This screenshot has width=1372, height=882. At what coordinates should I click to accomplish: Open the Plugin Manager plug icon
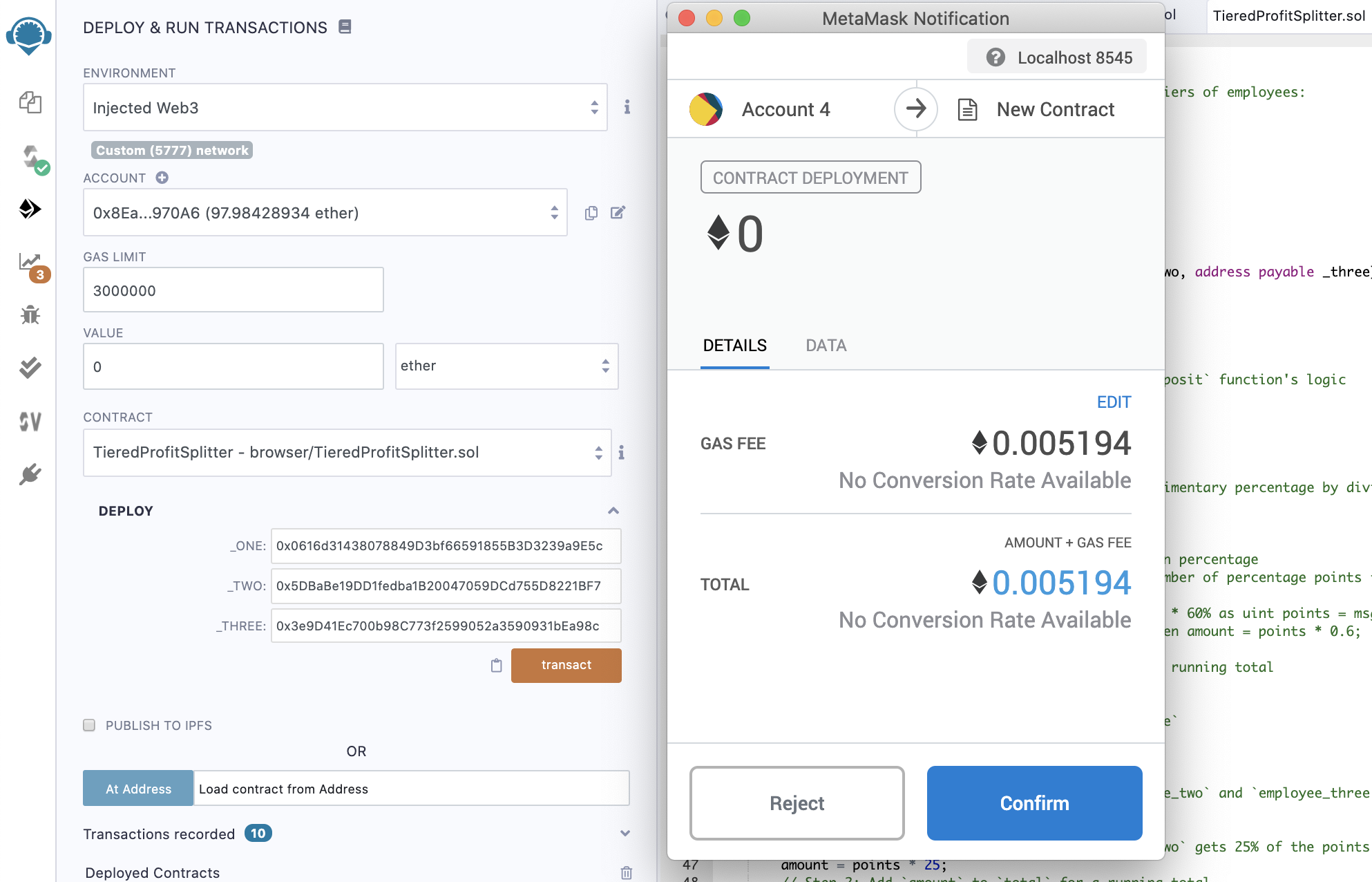click(x=30, y=474)
